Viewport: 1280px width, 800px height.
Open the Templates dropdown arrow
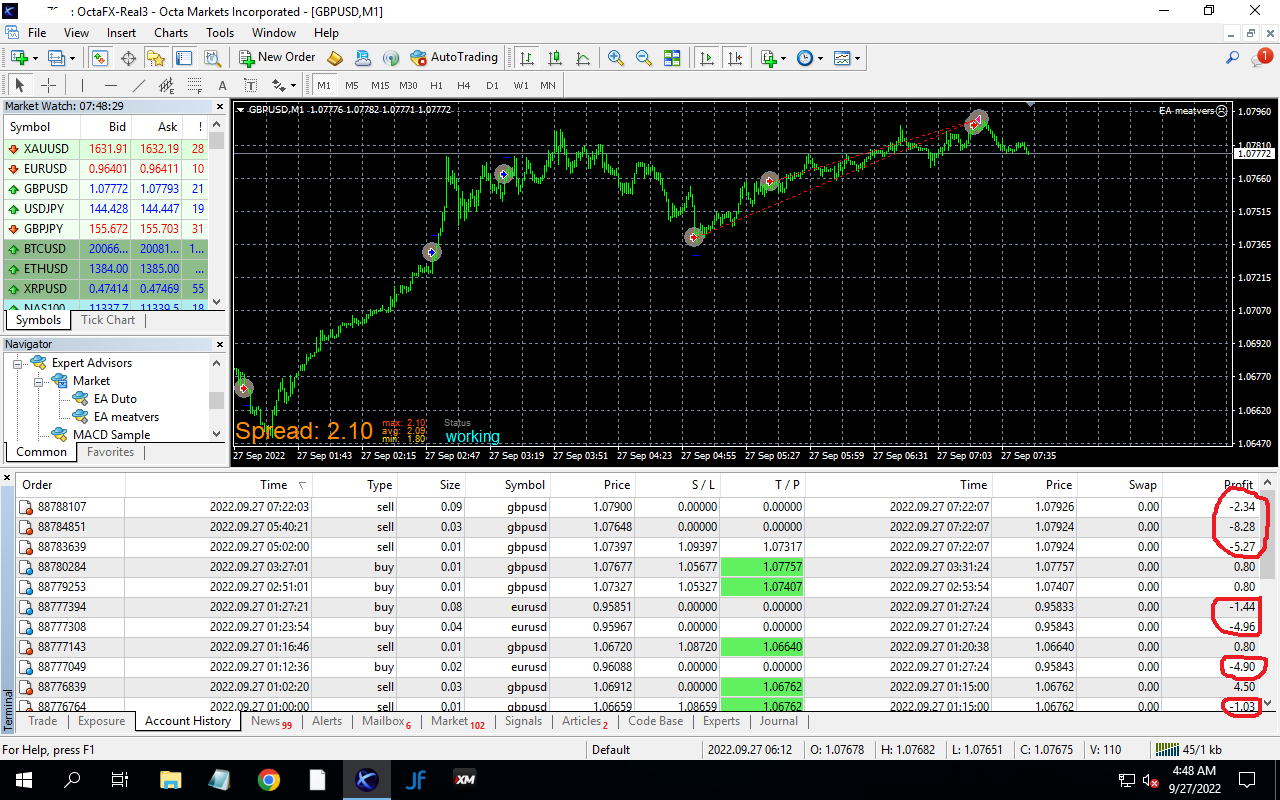coord(857,58)
